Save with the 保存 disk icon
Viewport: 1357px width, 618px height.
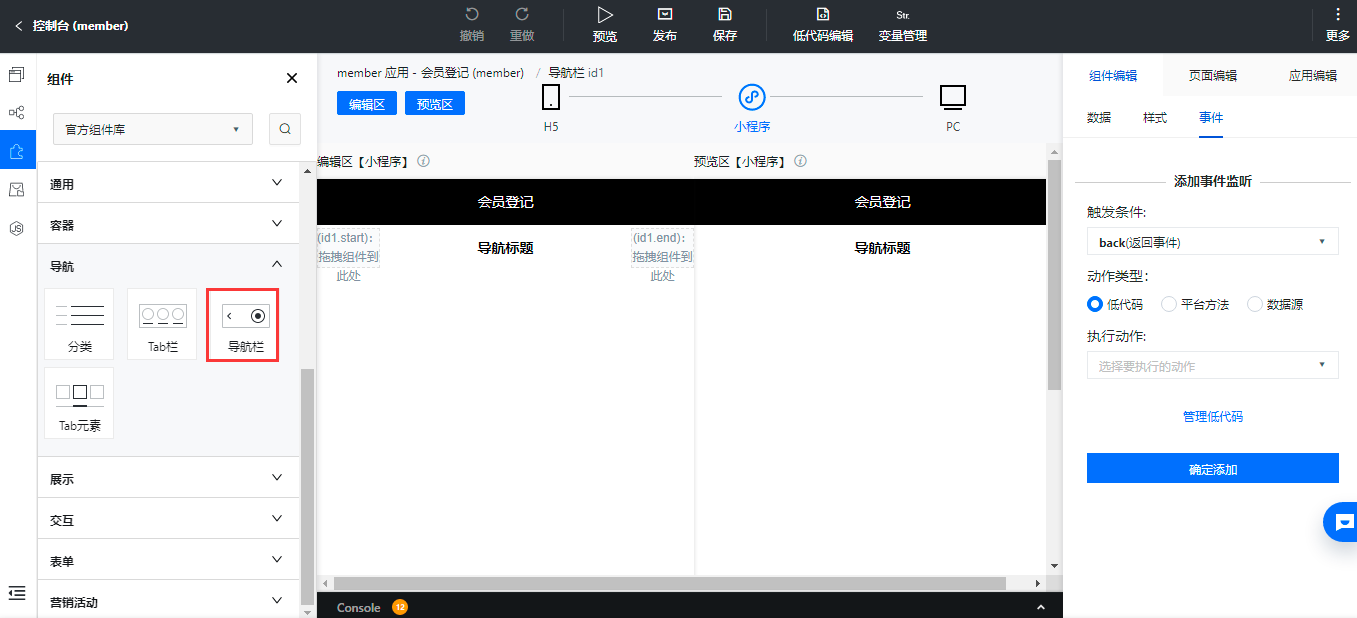coord(725,15)
